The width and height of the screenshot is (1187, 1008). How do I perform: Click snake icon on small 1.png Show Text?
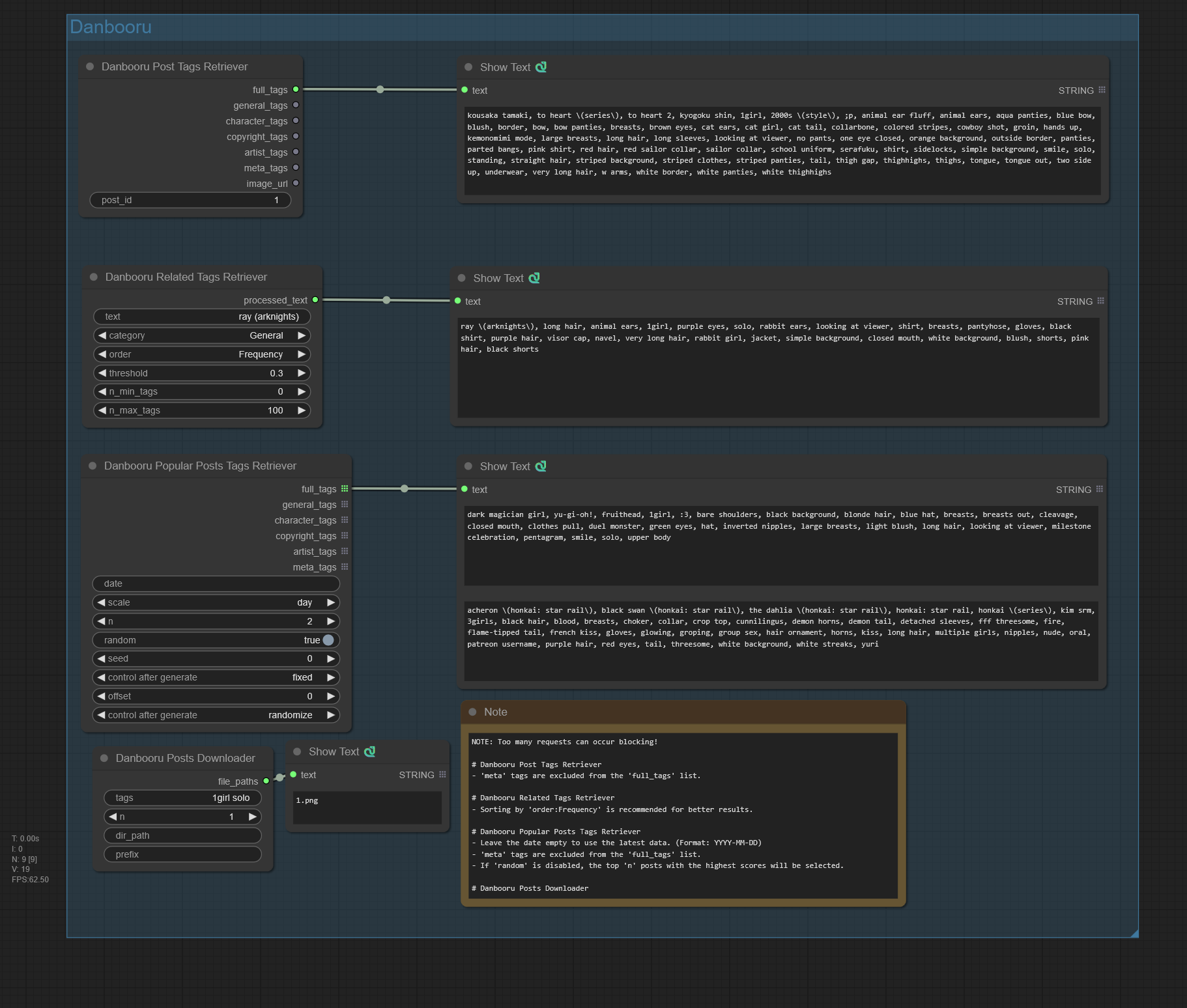pyautogui.click(x=369, y=751)
